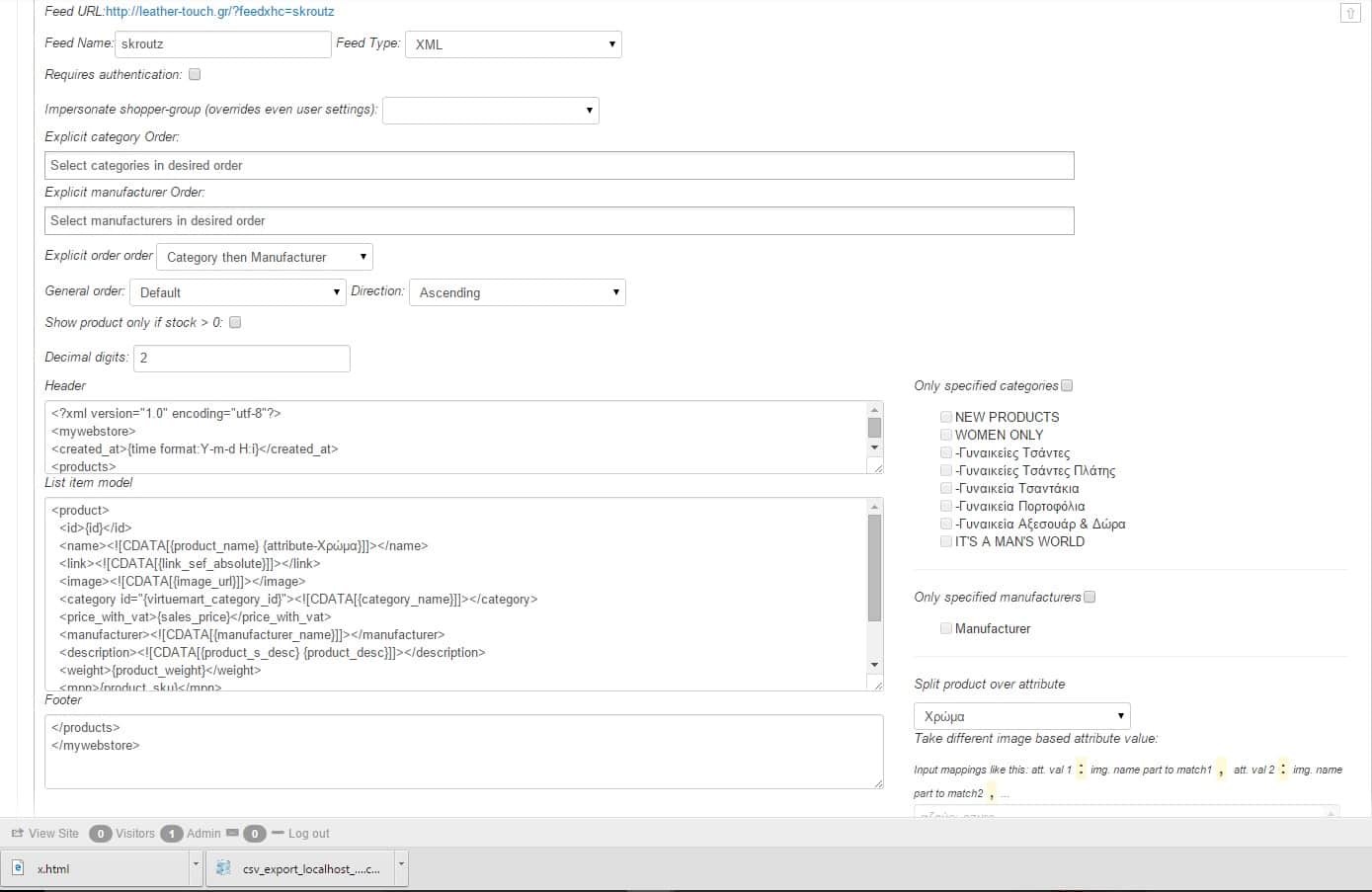The width and height of the screenshot is (1372, 892).
Task: Click the upward arrow icon at top right
Action: tap(1350, 12)
